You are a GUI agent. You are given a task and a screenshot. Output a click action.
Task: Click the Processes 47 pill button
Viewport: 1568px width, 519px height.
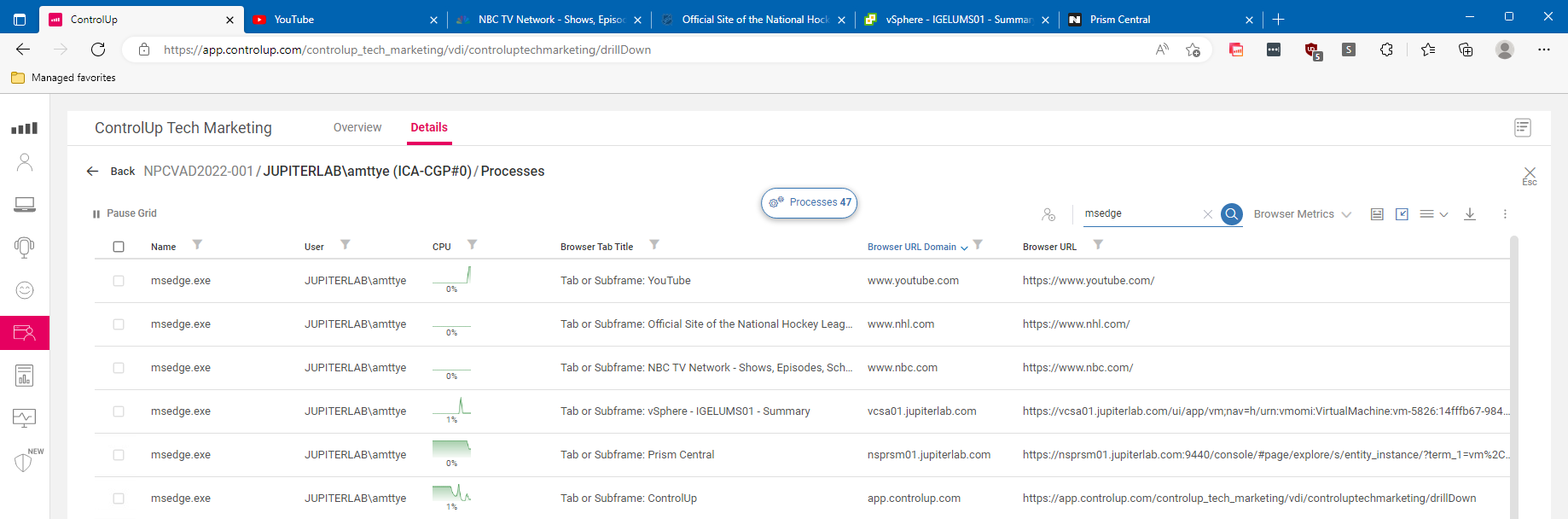tap(809, 203)
